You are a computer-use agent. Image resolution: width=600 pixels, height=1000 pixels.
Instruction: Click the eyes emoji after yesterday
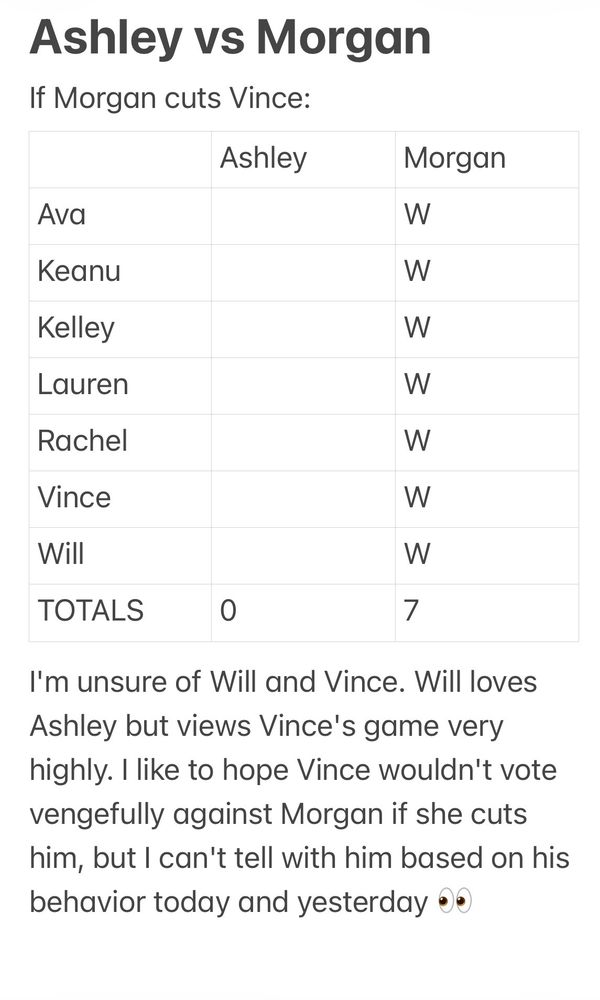coord(455,902)
